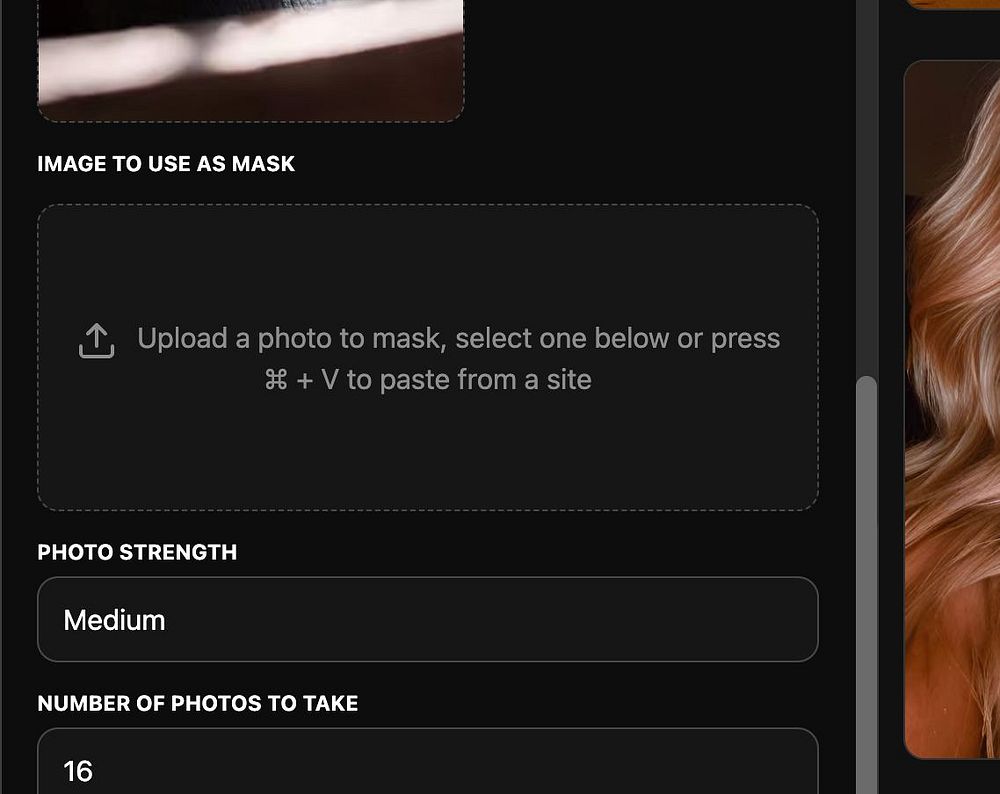
Task: Open the Number of Photos to Take selector
Action: pyautogui.click(x=427, y=765)
